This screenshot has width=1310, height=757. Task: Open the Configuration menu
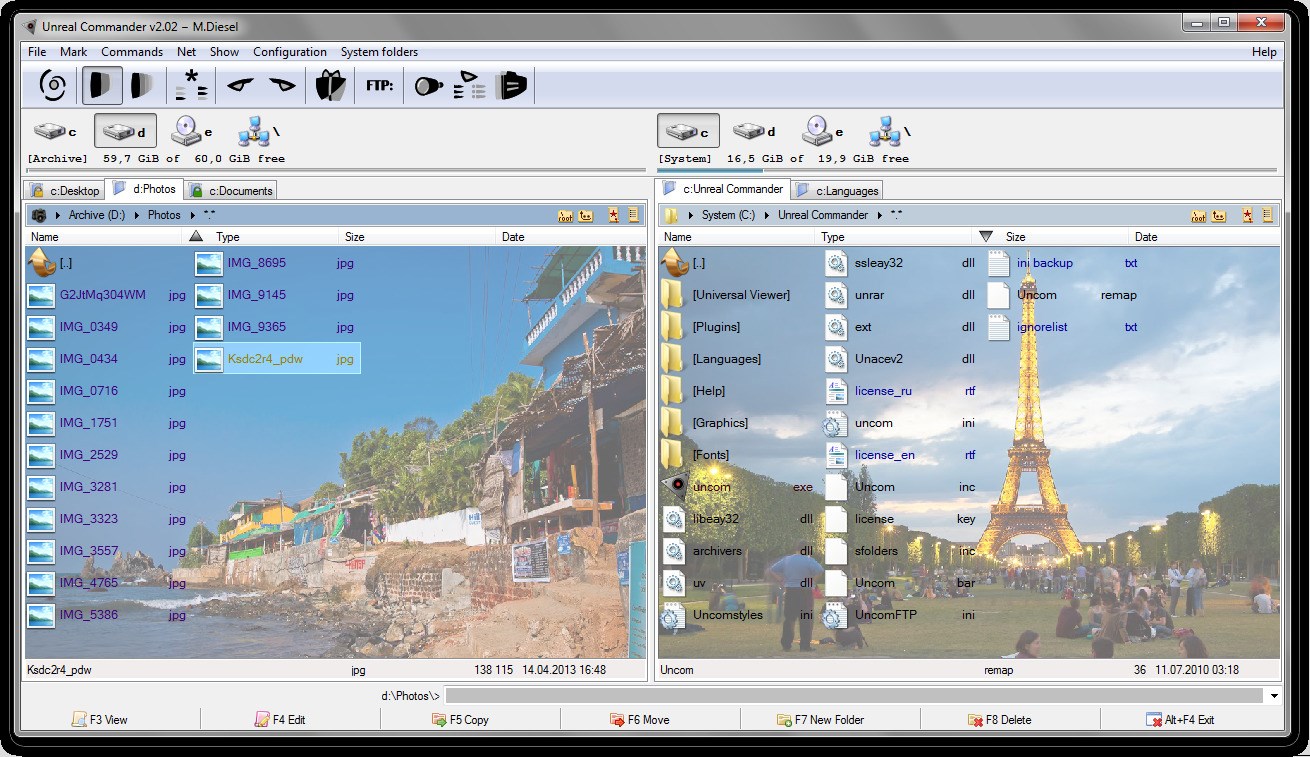[290, 52]
